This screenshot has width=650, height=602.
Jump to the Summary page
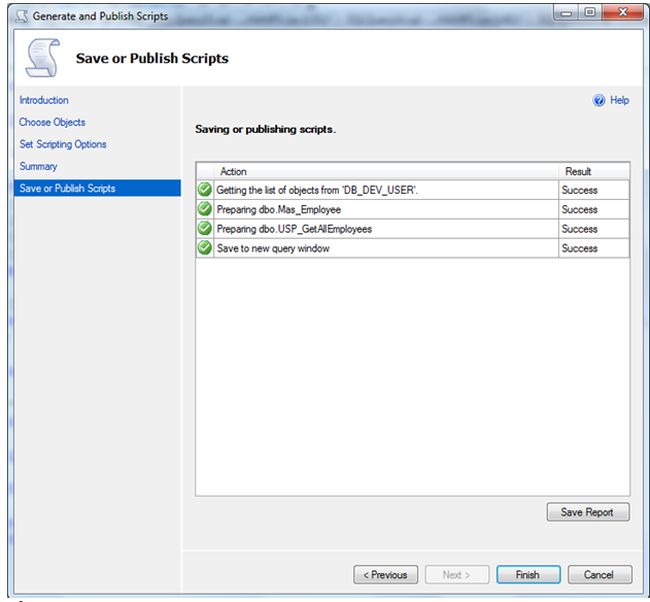39,166
